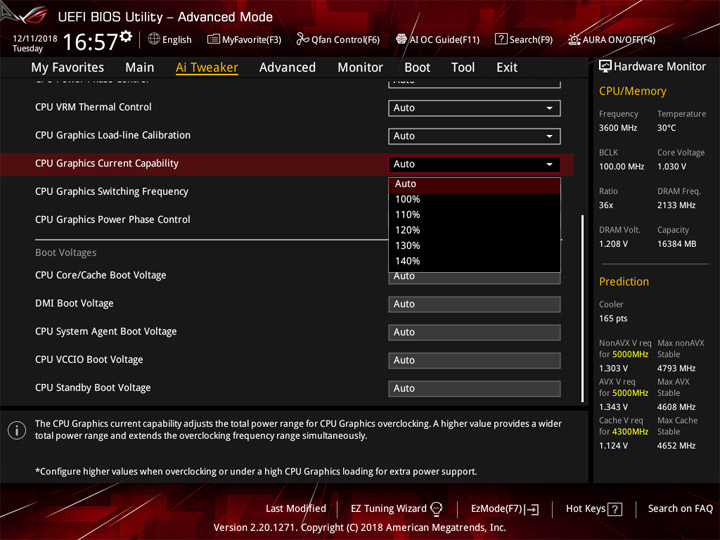Choose 140% current capability option

tap(474, 261)
